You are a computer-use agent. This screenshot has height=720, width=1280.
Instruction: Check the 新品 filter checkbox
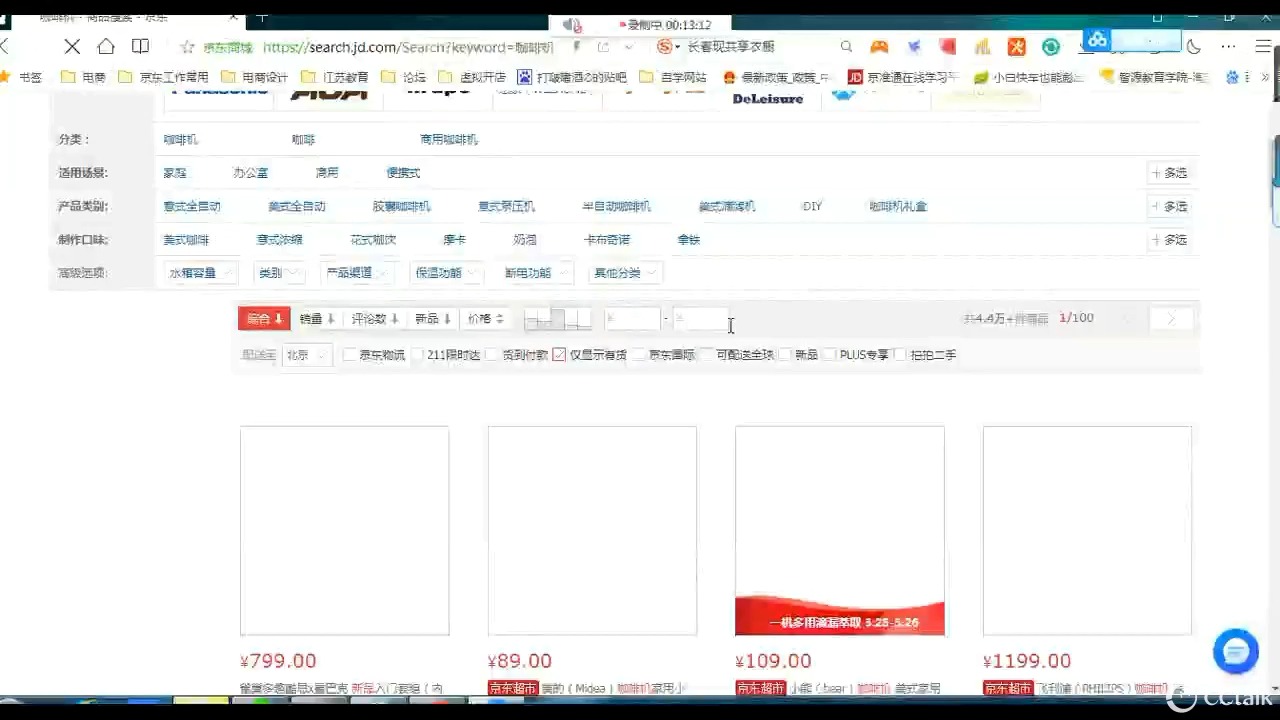[x=785, y=355]
